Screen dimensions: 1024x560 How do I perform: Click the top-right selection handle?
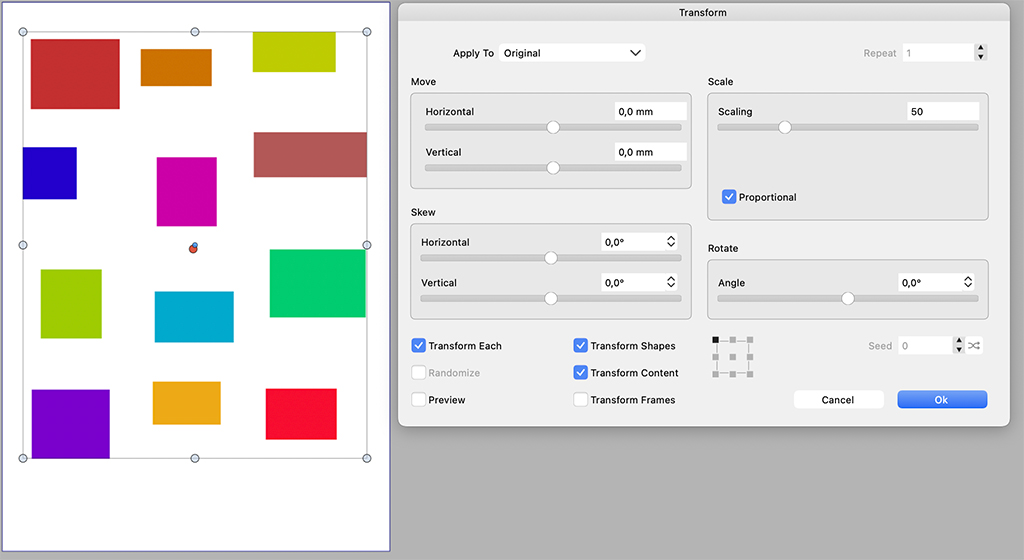(367, 32)
